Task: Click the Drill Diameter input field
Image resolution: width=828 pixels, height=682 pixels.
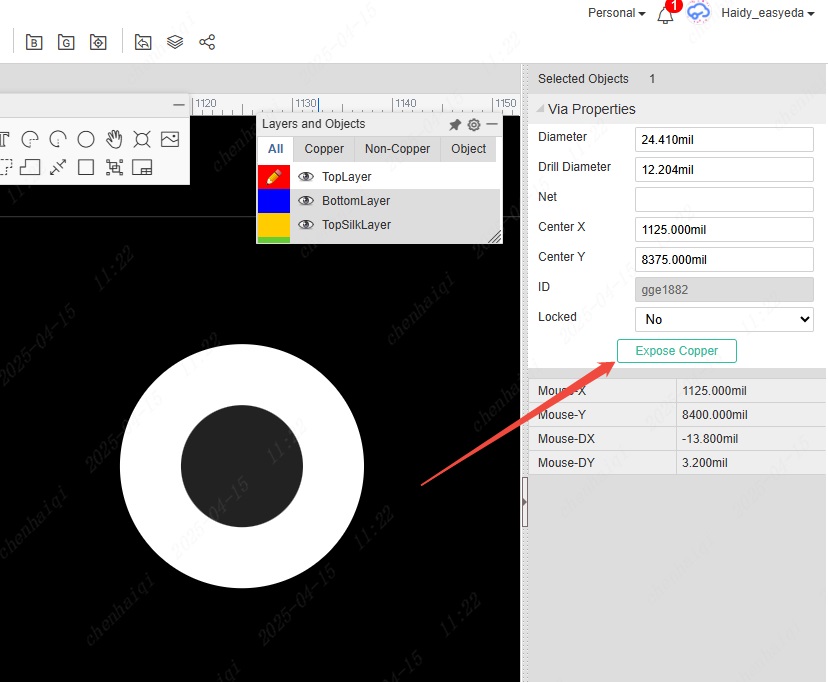Action: pos(724,169)
